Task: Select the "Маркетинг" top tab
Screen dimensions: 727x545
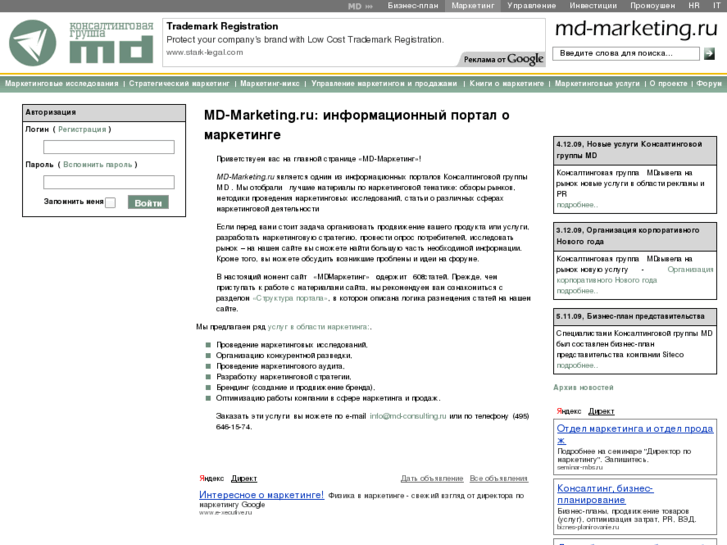Action: point(473,6)
